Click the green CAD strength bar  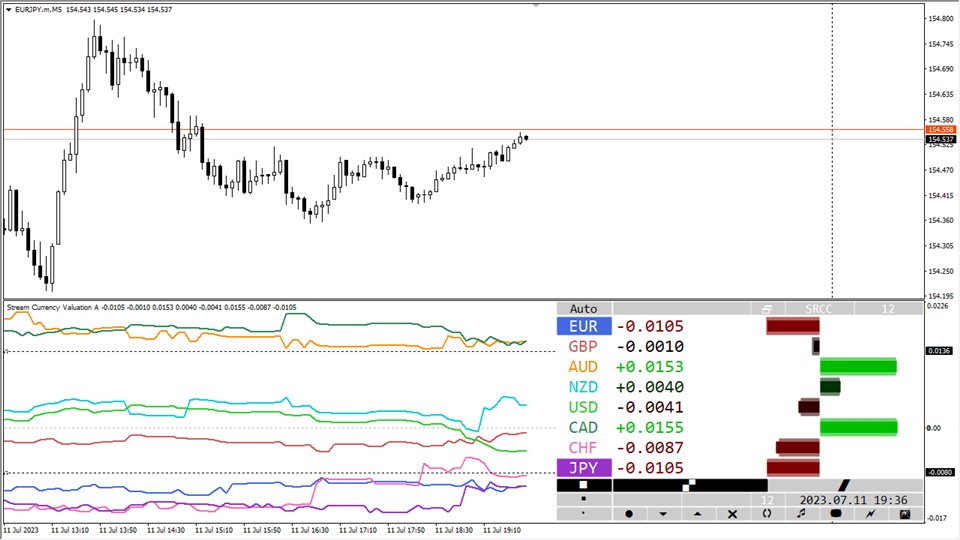(859, 427)
